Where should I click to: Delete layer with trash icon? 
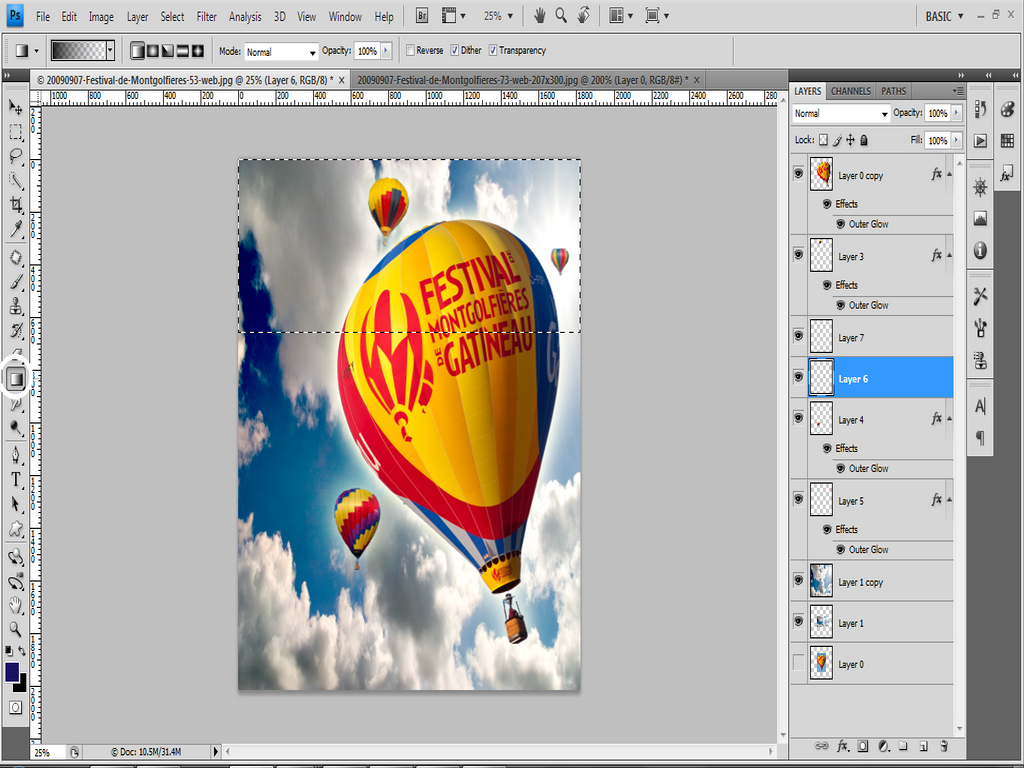point(944,746)
